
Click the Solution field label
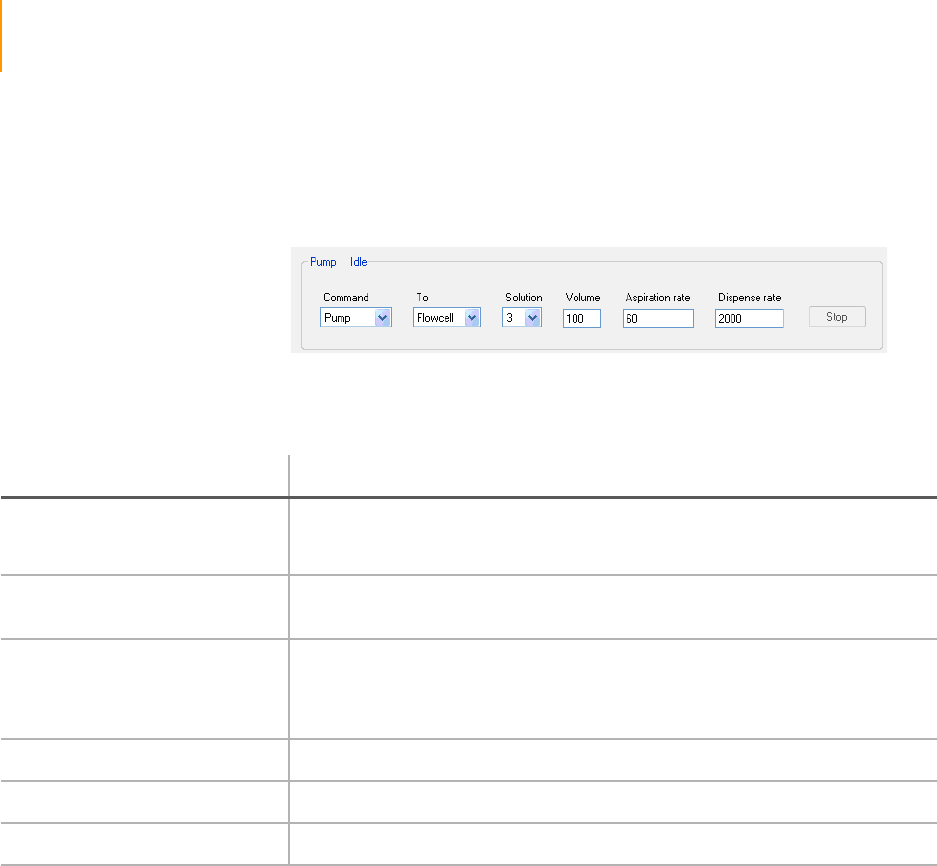pos(523,298)
